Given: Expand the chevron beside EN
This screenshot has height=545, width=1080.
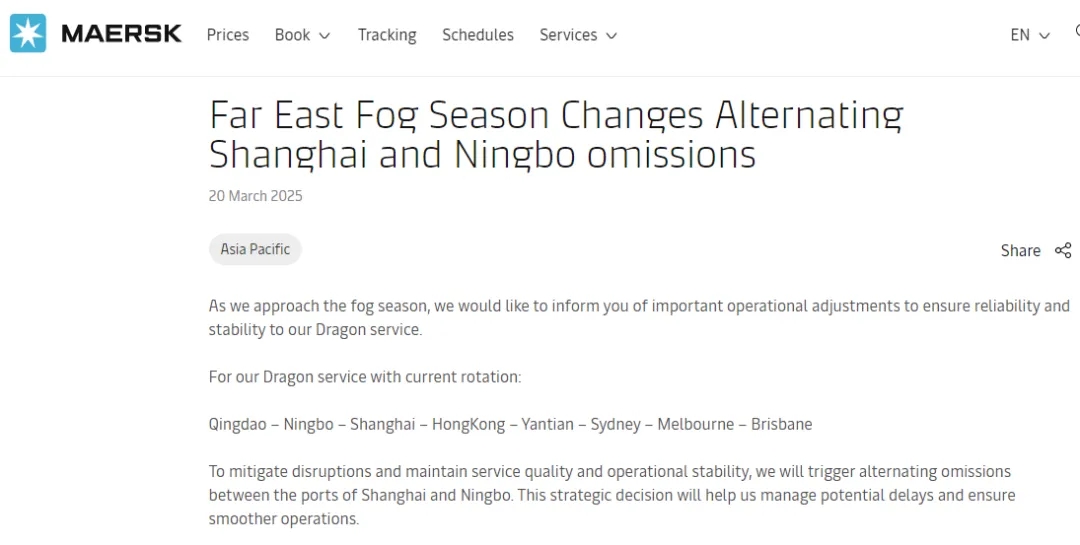Looking at the screenshot, I should (1044, 35).
